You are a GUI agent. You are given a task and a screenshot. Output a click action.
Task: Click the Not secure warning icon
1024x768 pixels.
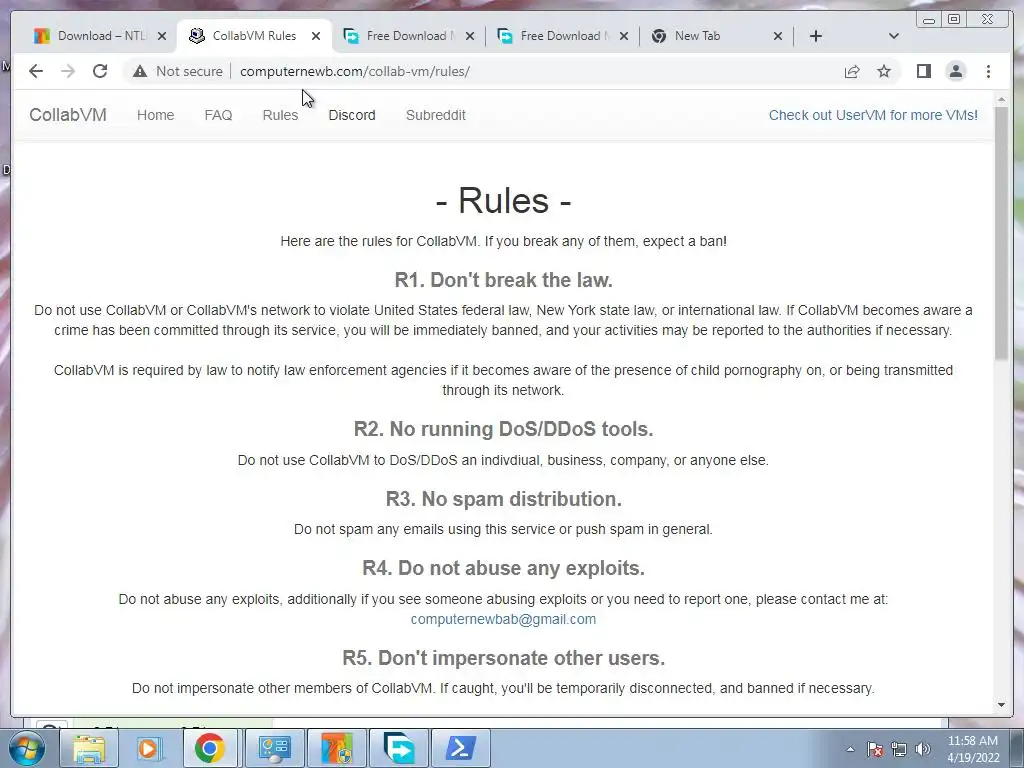140,71
